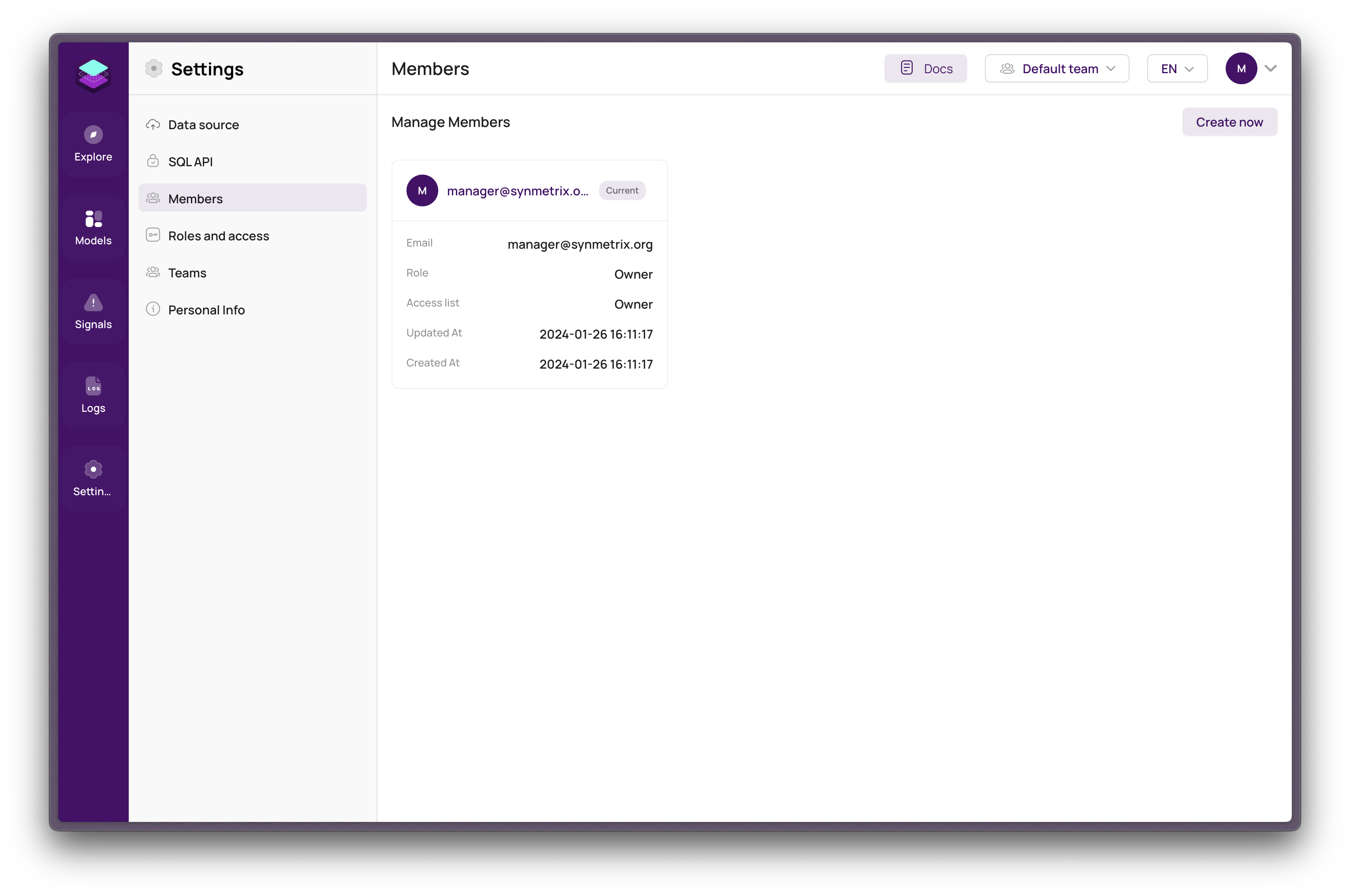Expand the user profile menu
Viewport: 1350px width, 896px height.
[1270, 68]
